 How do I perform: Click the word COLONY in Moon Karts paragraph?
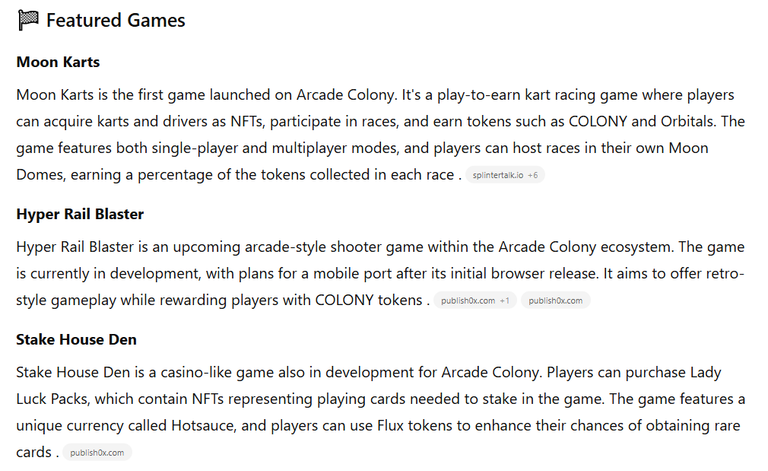(598, 121)
